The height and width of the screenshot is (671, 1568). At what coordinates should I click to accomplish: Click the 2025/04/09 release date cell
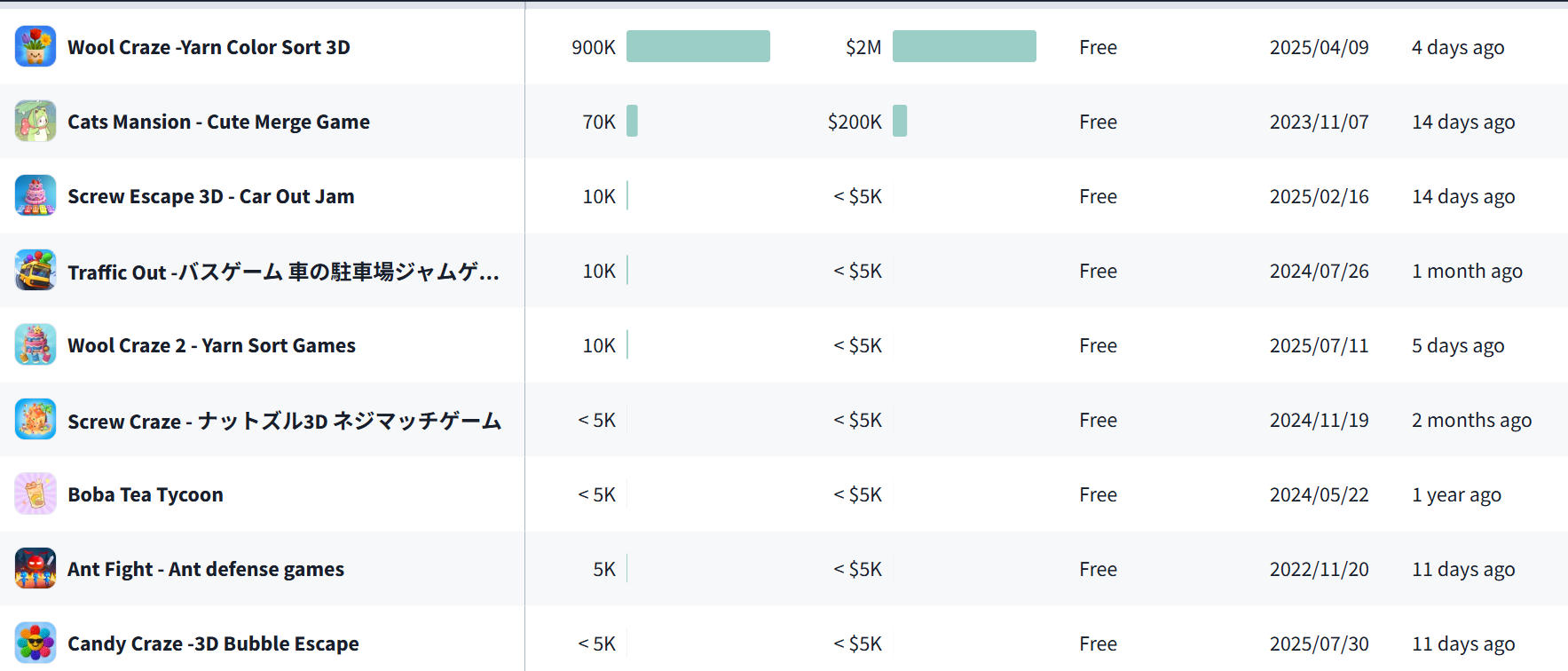pyautogui.click(x=1319, y=47)
